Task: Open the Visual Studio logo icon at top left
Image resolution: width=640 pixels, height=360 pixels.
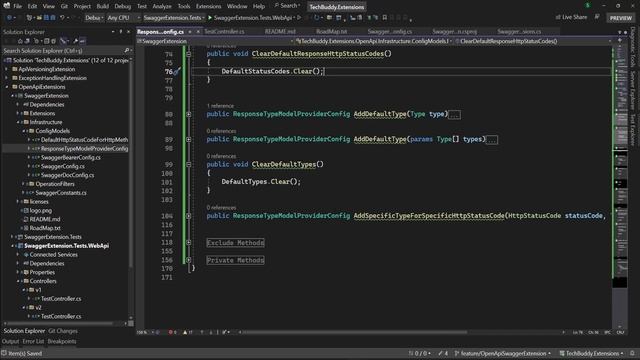Action: pyautogui.click(x=7, y=6)
